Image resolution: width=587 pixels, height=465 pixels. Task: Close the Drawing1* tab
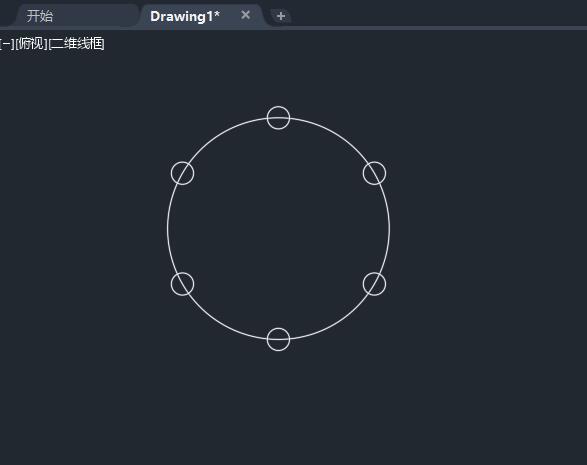(x=245, y=15)
